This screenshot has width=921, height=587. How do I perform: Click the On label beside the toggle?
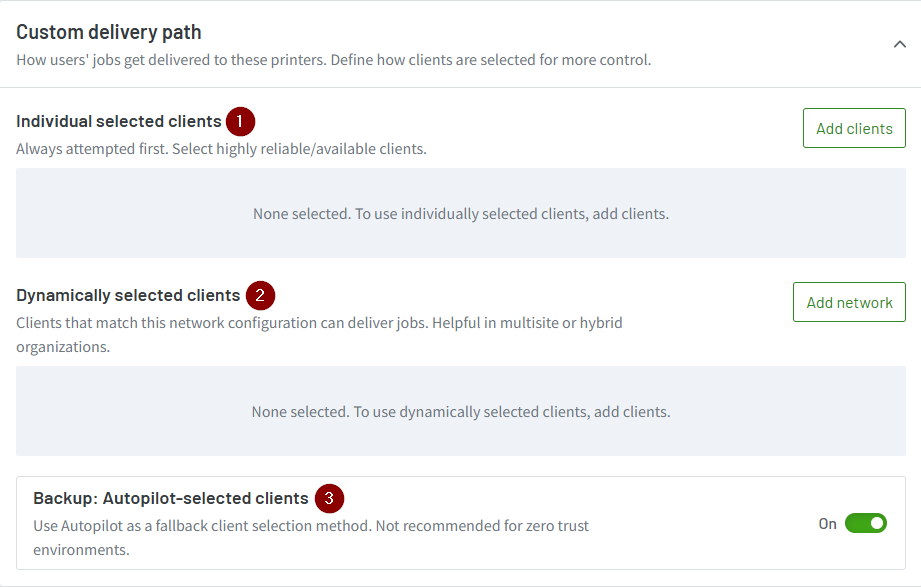[x=827, y=524]
